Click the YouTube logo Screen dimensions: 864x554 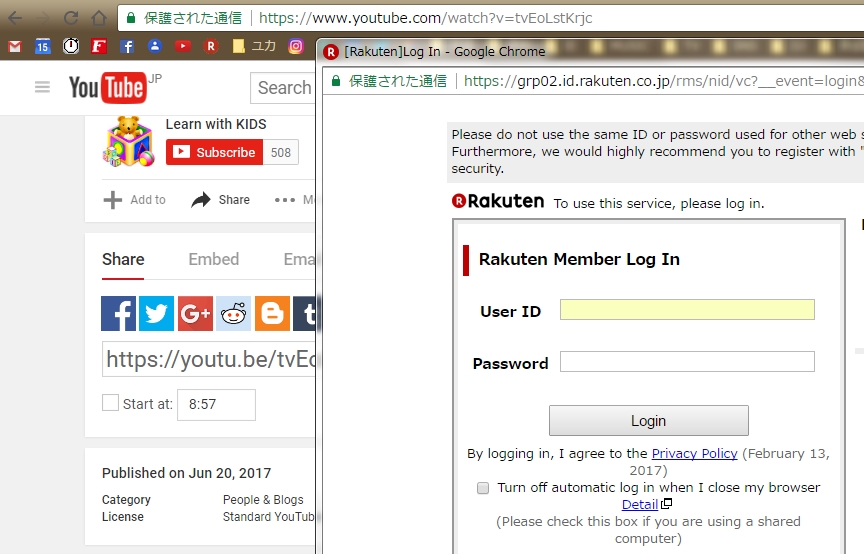[x=108, y=88]
